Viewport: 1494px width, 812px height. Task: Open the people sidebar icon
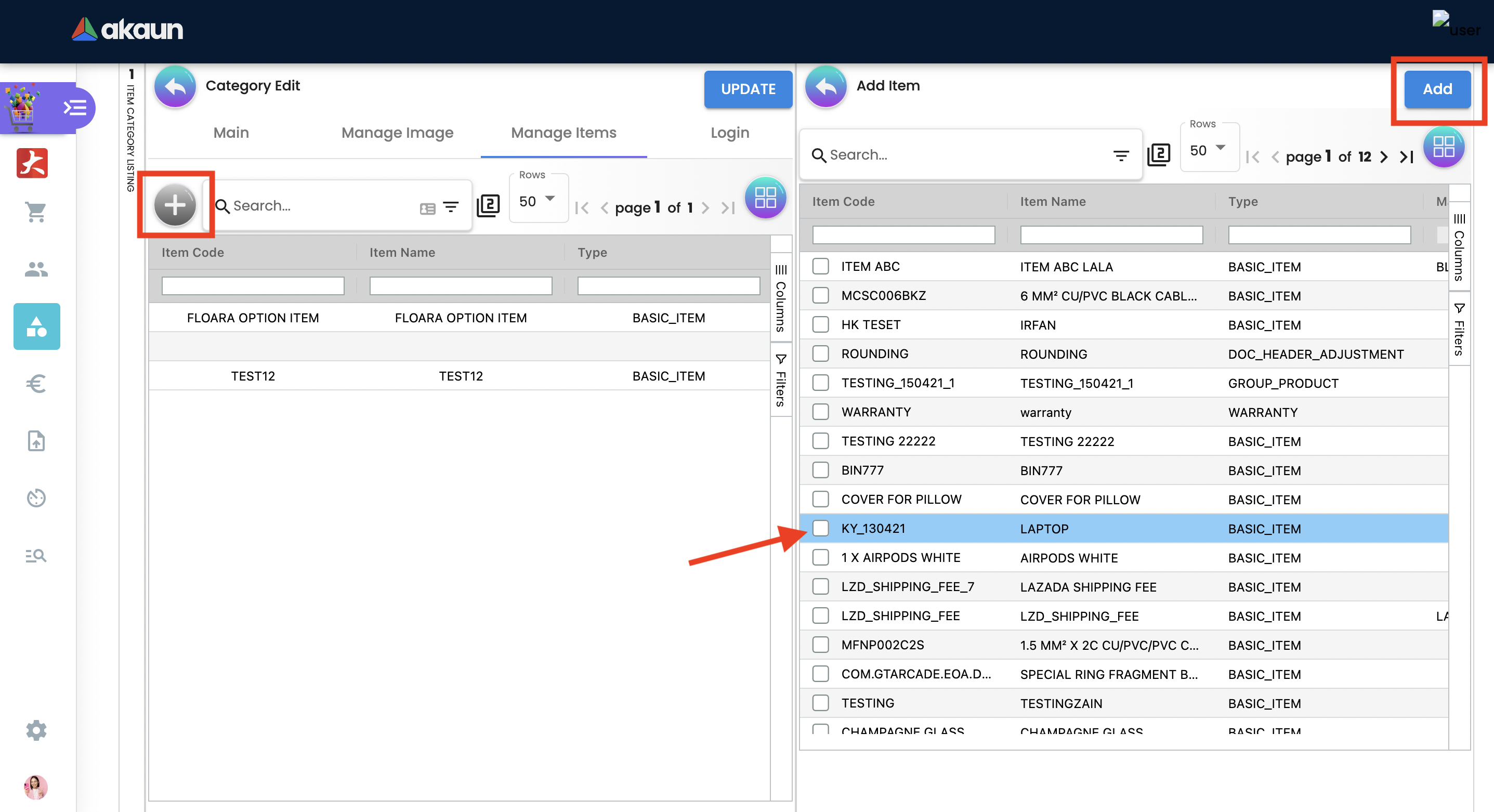pos(36,269)
